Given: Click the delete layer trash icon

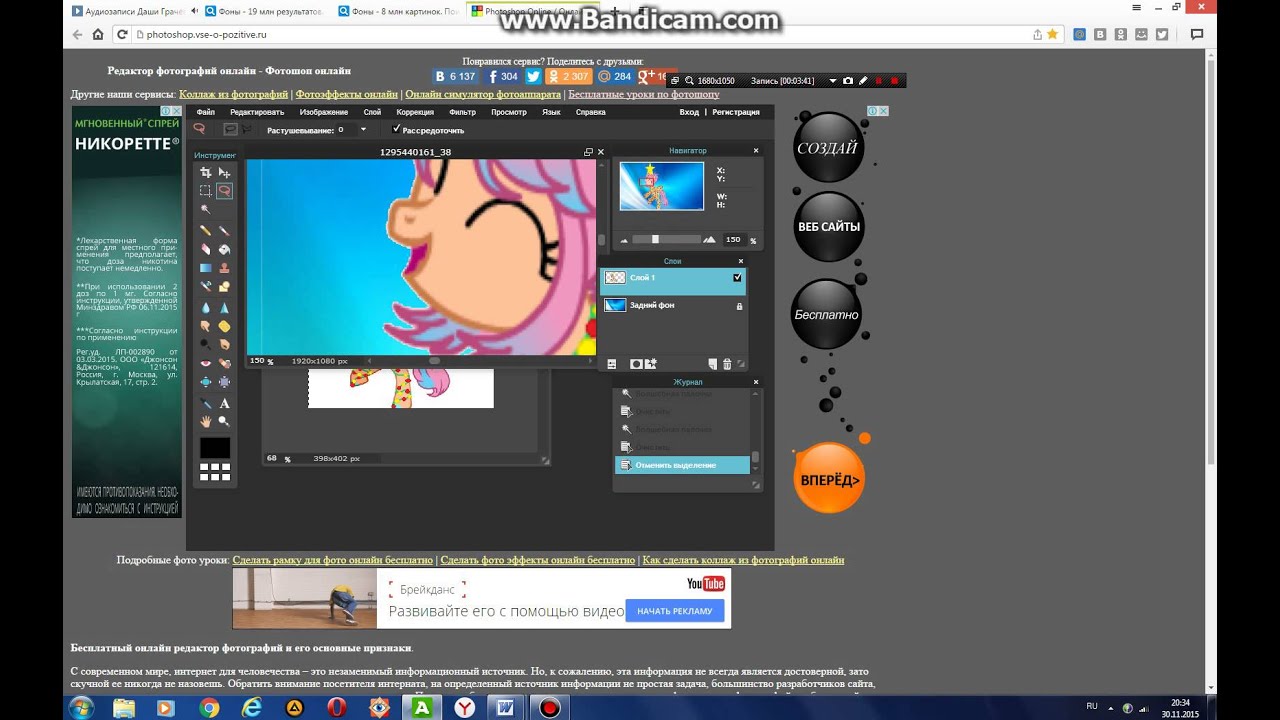Looking at the screenshot, I should [727, 364].
